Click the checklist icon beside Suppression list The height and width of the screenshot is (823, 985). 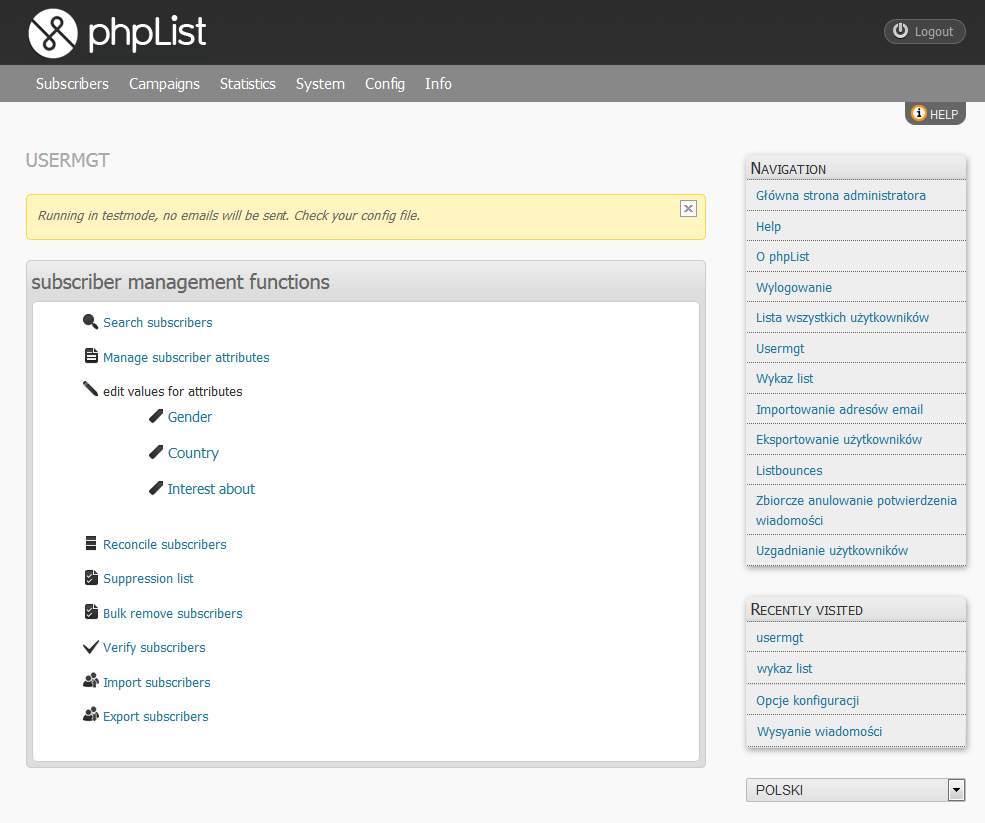(91, 577)
